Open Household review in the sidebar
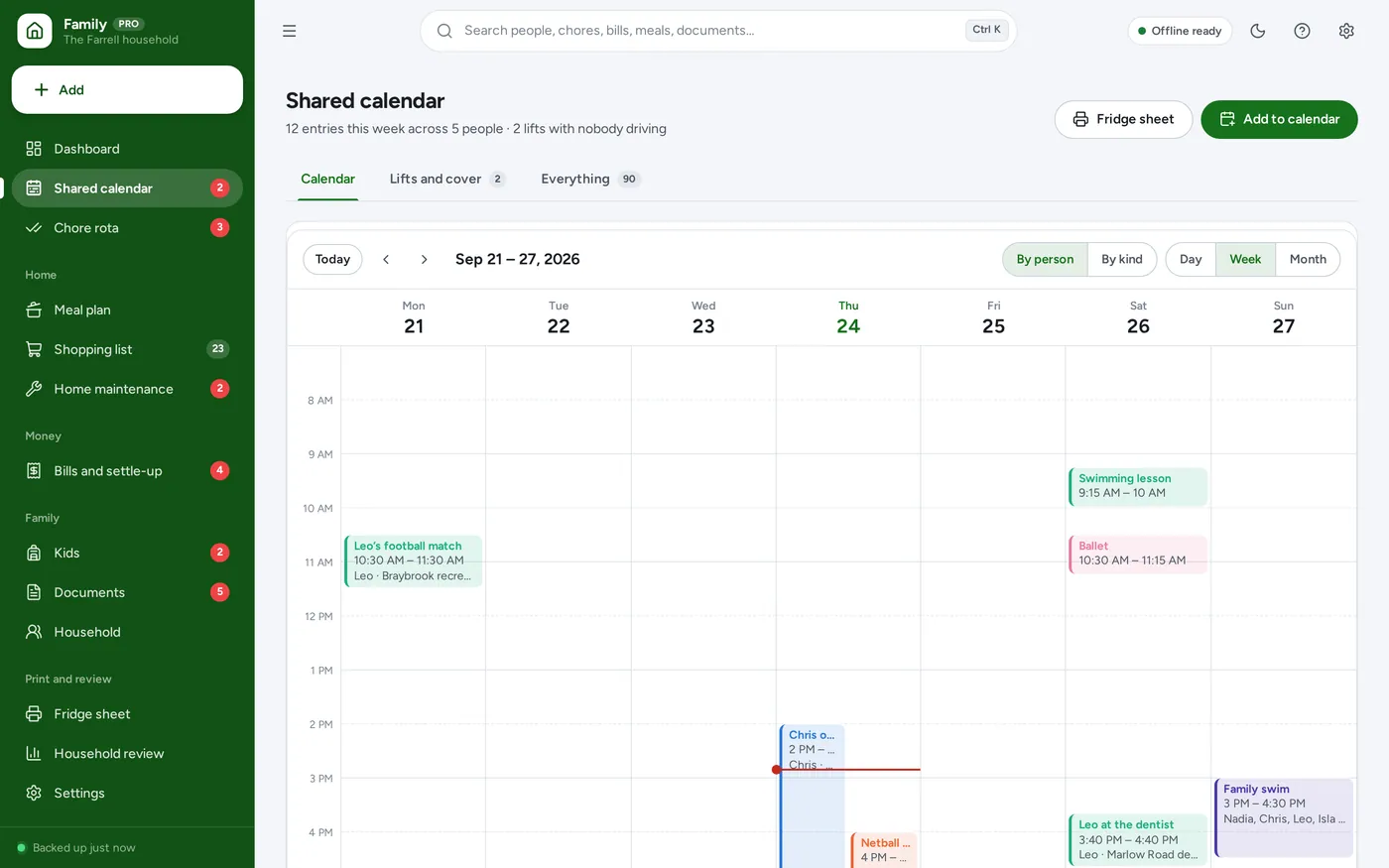This screenshot has width=1389, height=868. tap(127, 754)
